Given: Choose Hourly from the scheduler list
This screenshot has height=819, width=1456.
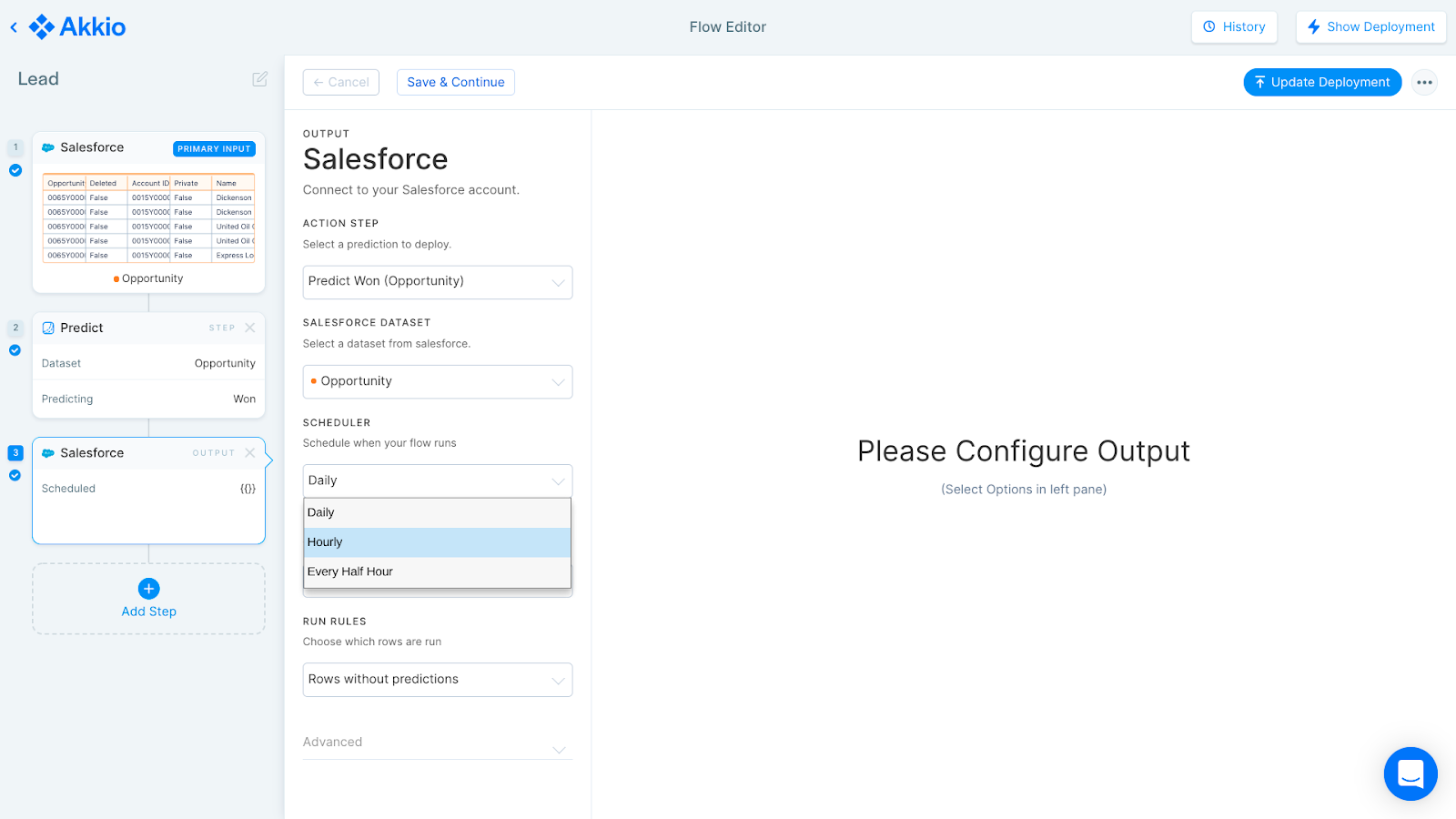Looking at the screenshot, I should [x=438, y=542].
